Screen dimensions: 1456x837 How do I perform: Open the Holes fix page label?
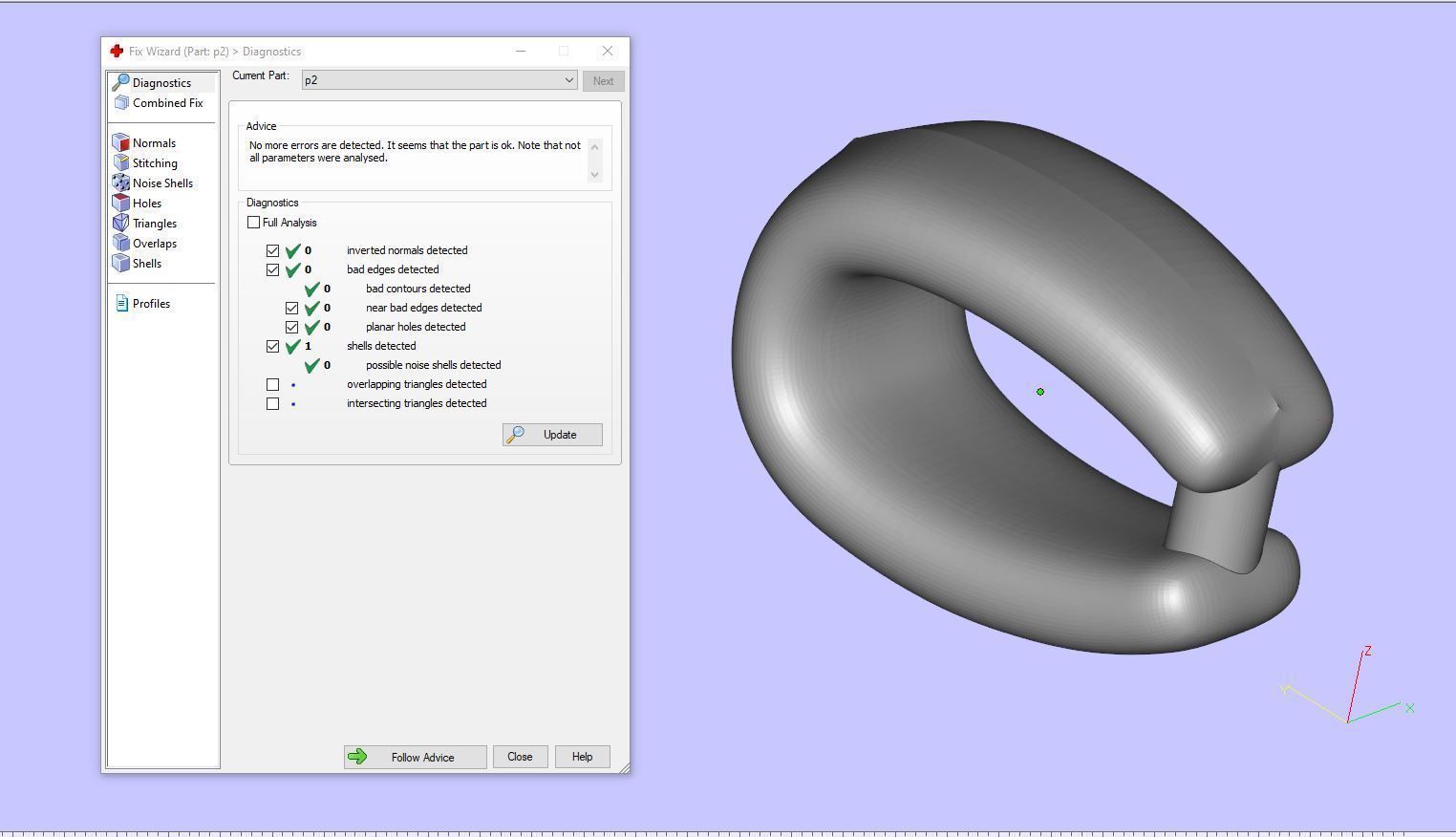(147, 204)
